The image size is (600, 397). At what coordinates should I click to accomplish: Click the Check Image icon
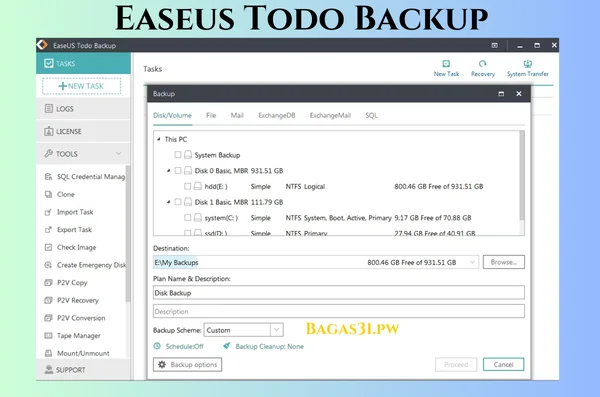48,247
